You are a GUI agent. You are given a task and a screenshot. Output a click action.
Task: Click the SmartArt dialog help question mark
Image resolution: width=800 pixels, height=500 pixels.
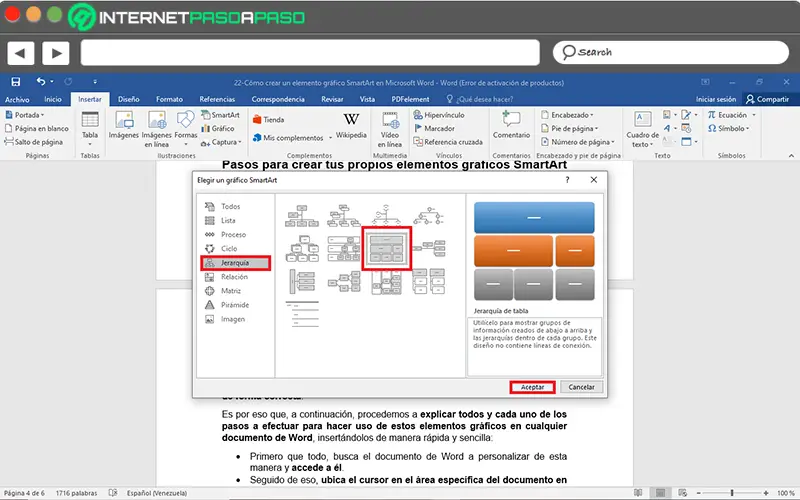pyautogui.click(x=567, y=180)
